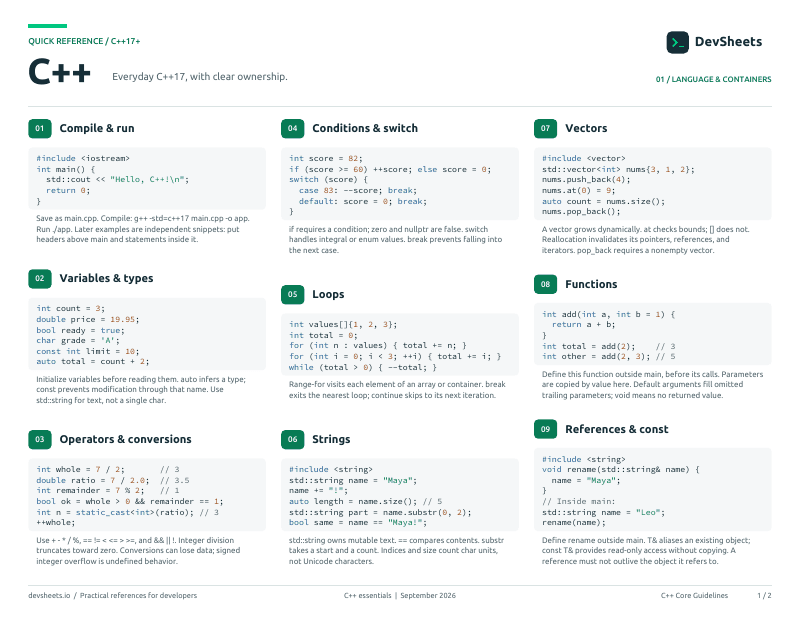Click the 'void rename(std::string& name) {' line
This screenshot has width=800, height=619.
pyautogui.click(x=621, y=469)
